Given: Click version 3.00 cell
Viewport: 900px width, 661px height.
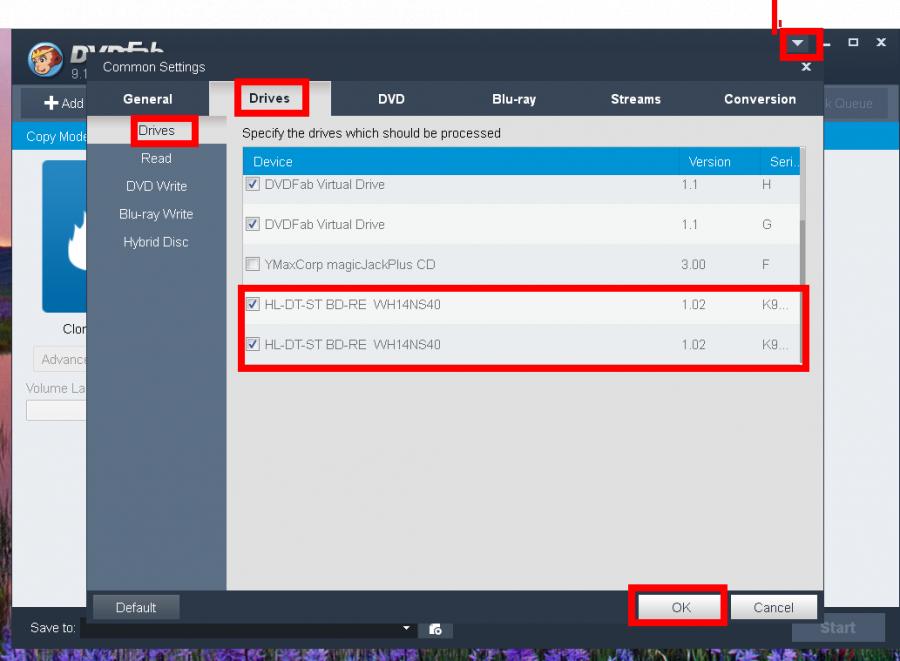Looking at the screenshot, I should click(693, 265).
